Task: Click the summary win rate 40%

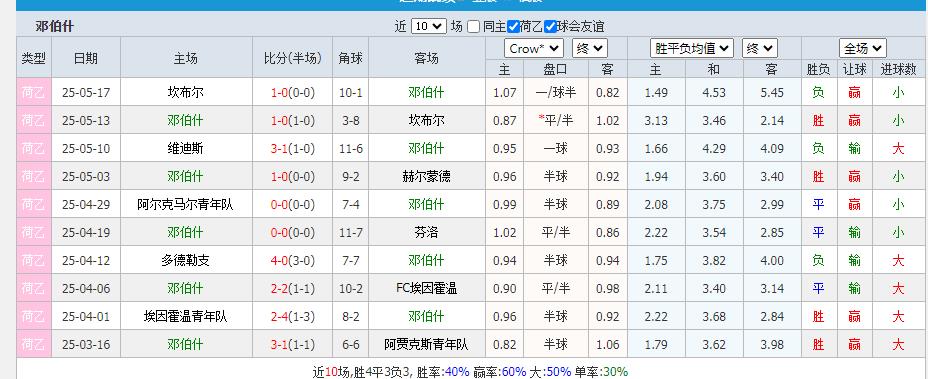Action: pyautogui.click(x=456, y=371)
